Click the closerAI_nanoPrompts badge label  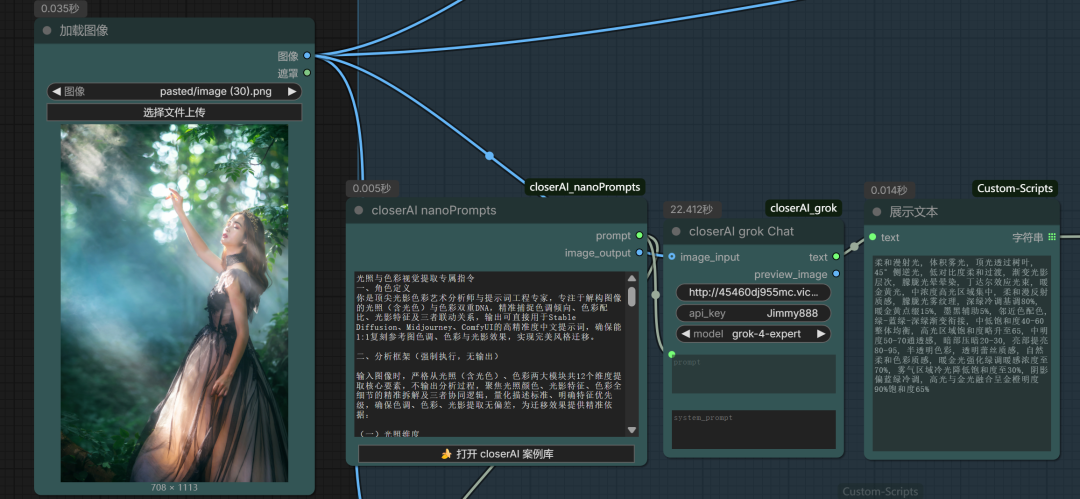(x=585, y=187)
